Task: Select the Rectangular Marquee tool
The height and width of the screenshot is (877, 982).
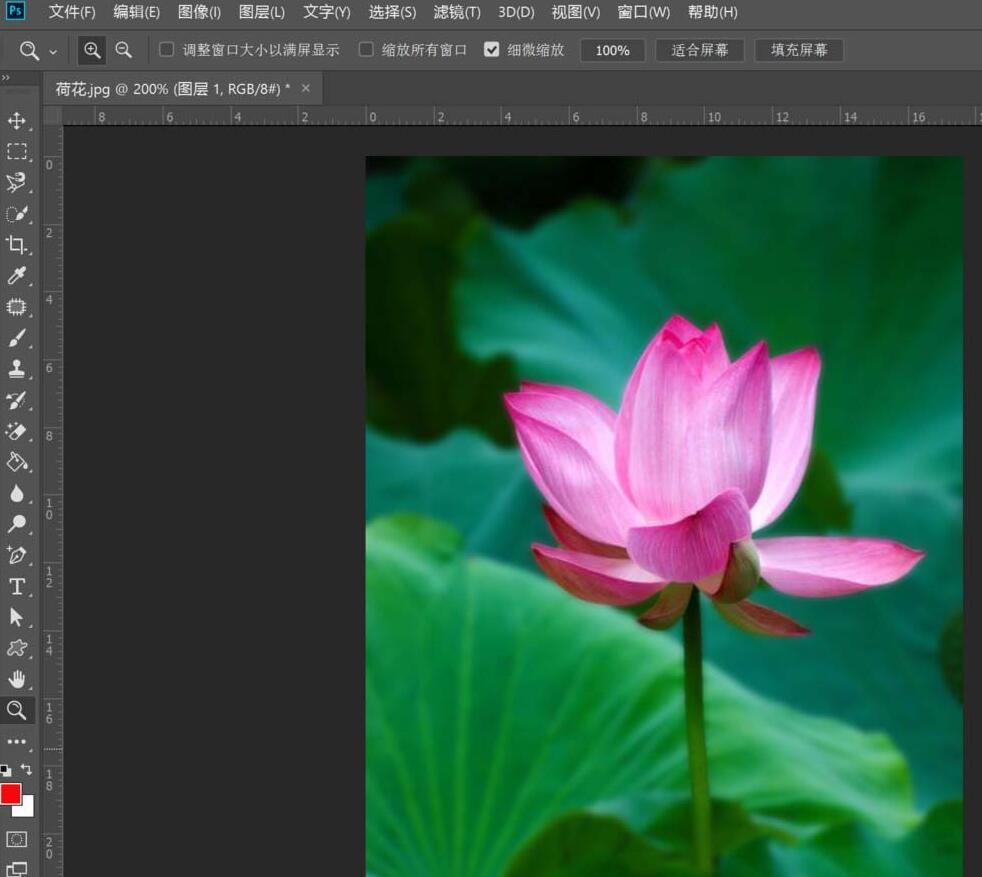Action: tap(16, 151)
